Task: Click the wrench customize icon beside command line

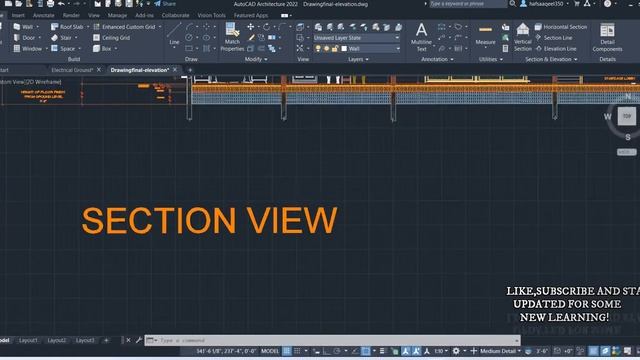Action: [x=139, y=340]
